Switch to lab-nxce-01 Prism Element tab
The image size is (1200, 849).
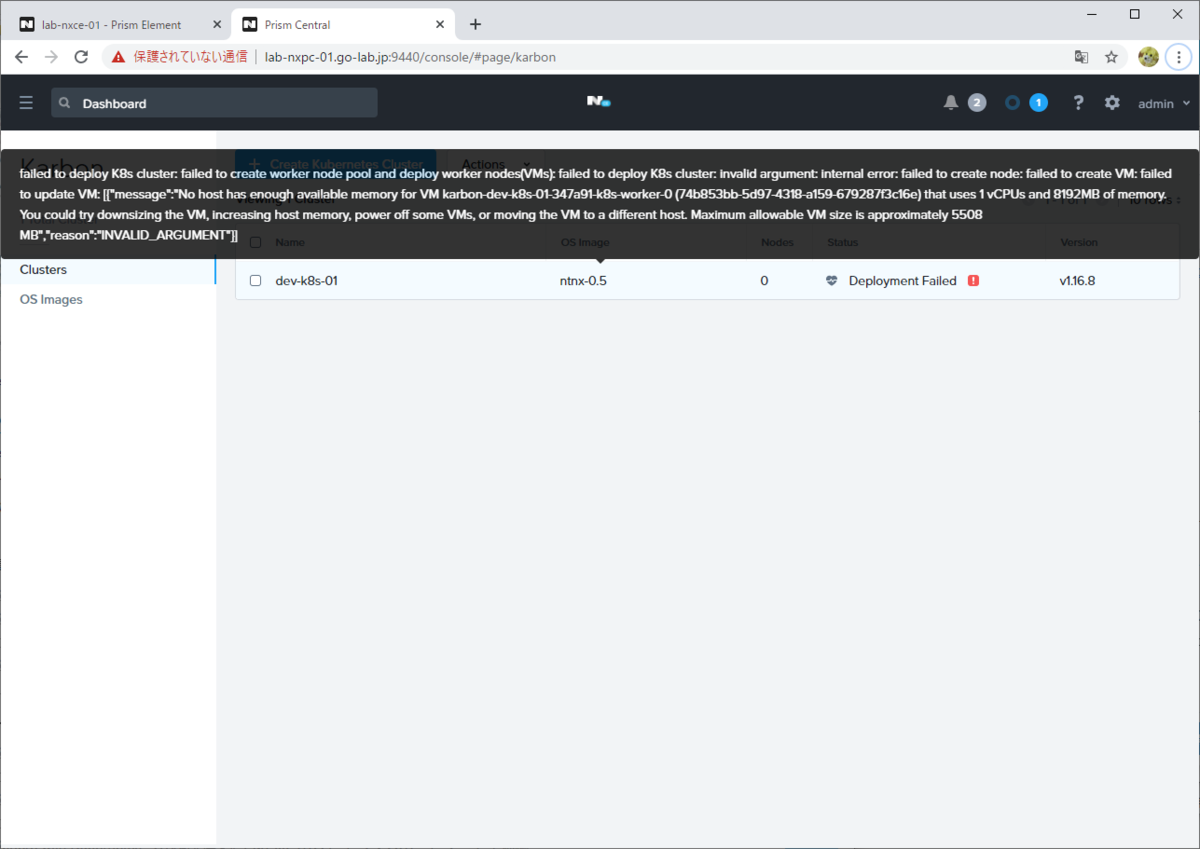[x=112, y=24]
